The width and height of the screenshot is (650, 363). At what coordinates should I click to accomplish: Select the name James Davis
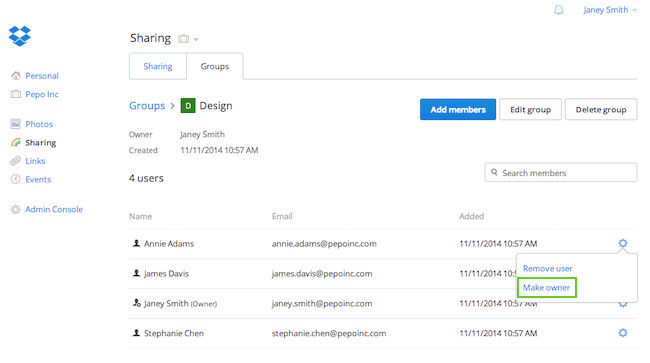[x=166, y=273]
